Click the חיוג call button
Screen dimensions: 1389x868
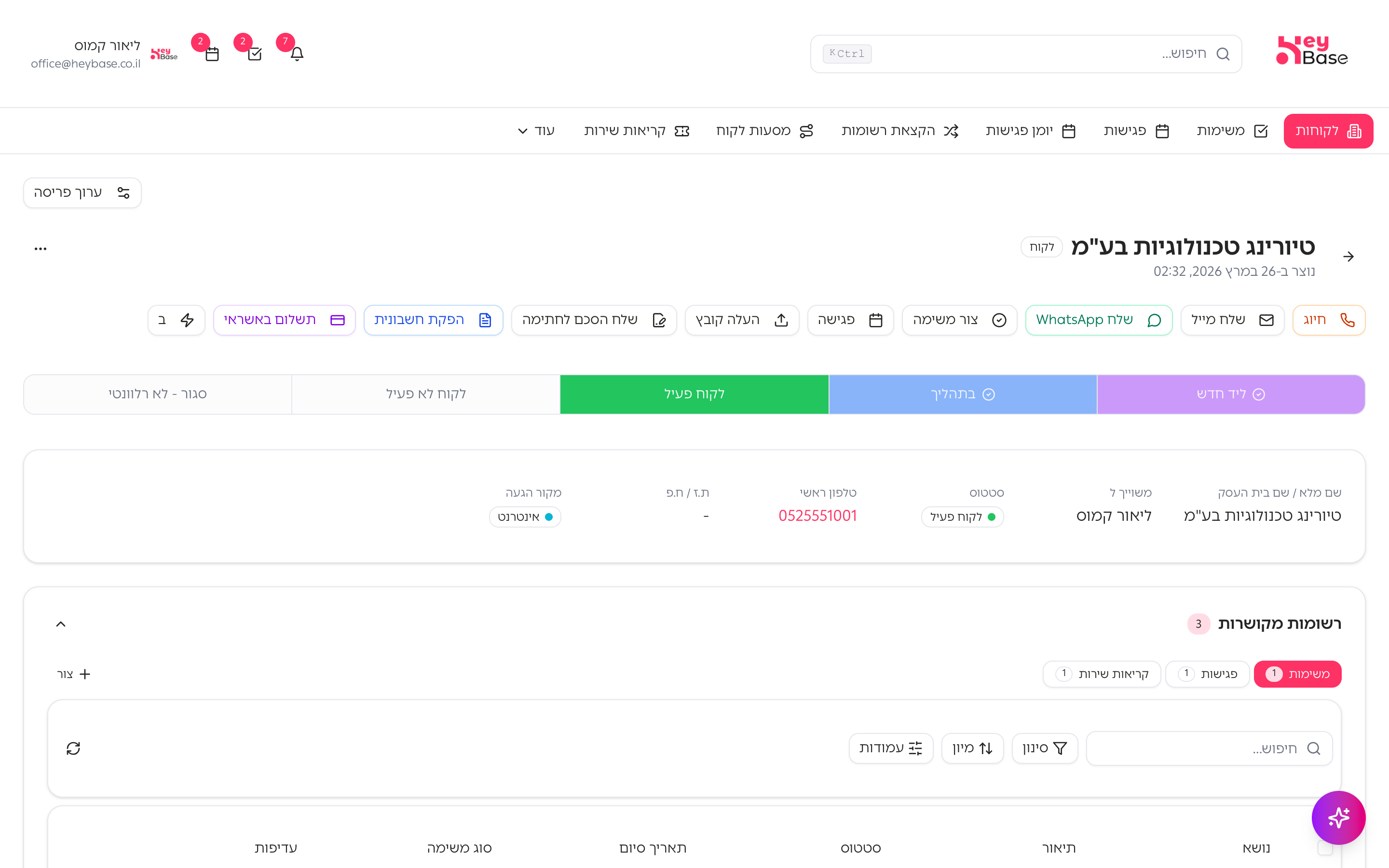point(1328,320)
